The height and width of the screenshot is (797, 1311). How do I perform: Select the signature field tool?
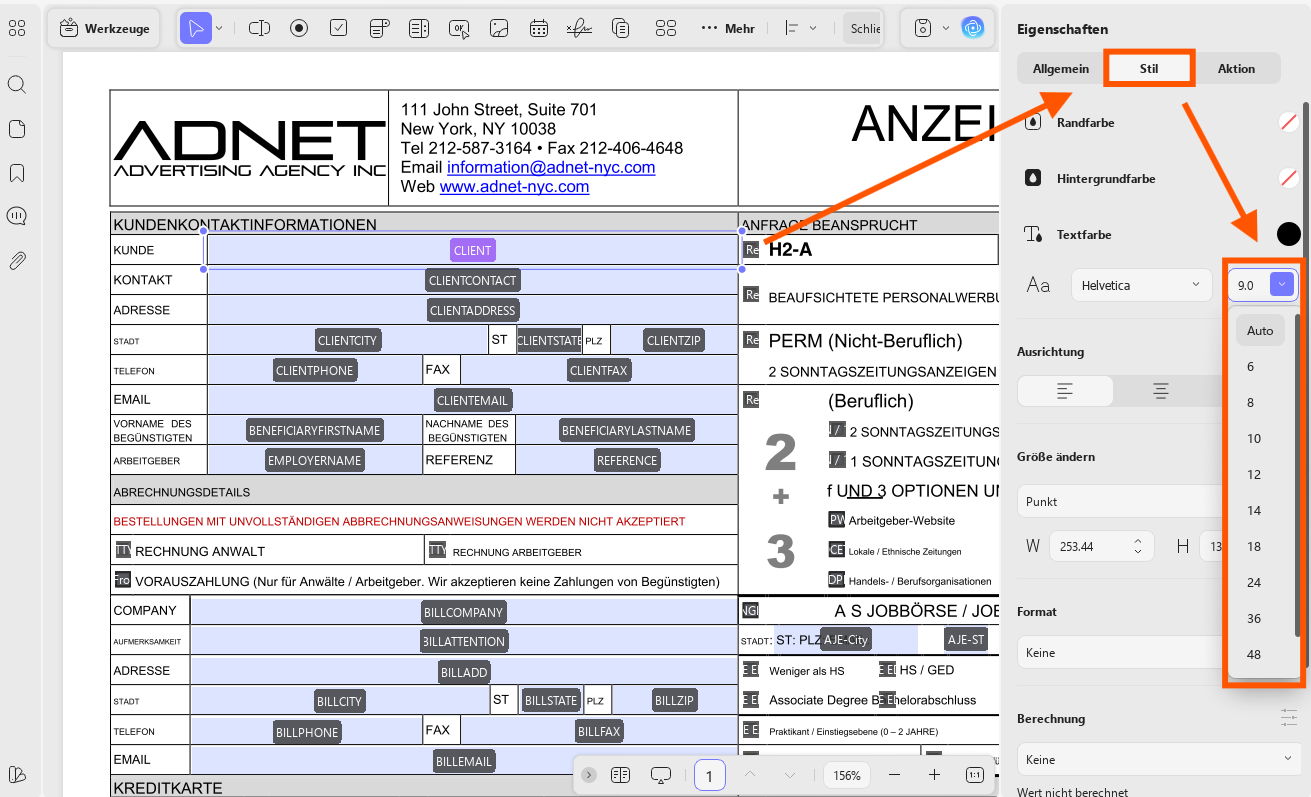click(579, 28)
